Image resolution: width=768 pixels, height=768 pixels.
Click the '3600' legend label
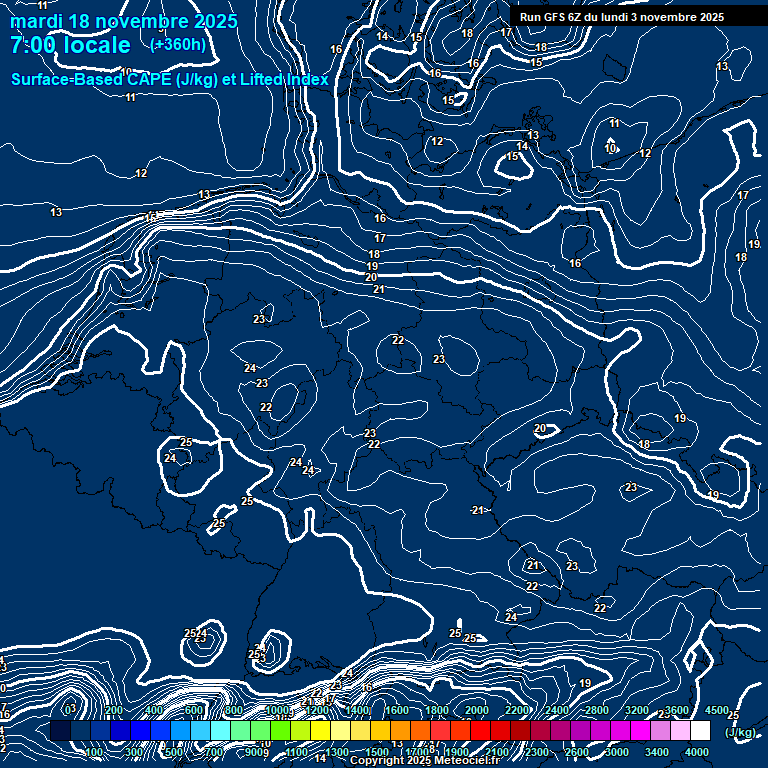pyautogui.click(x=677, y=710)
